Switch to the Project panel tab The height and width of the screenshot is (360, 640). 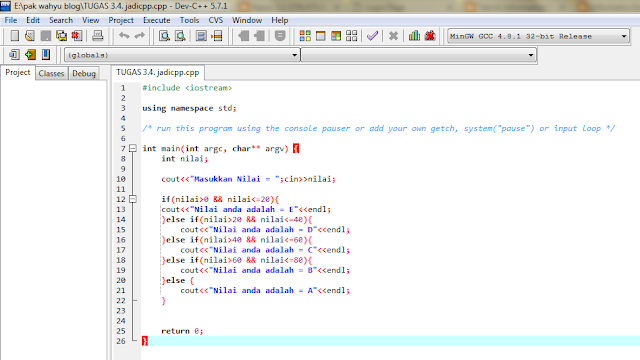[18, 73]
